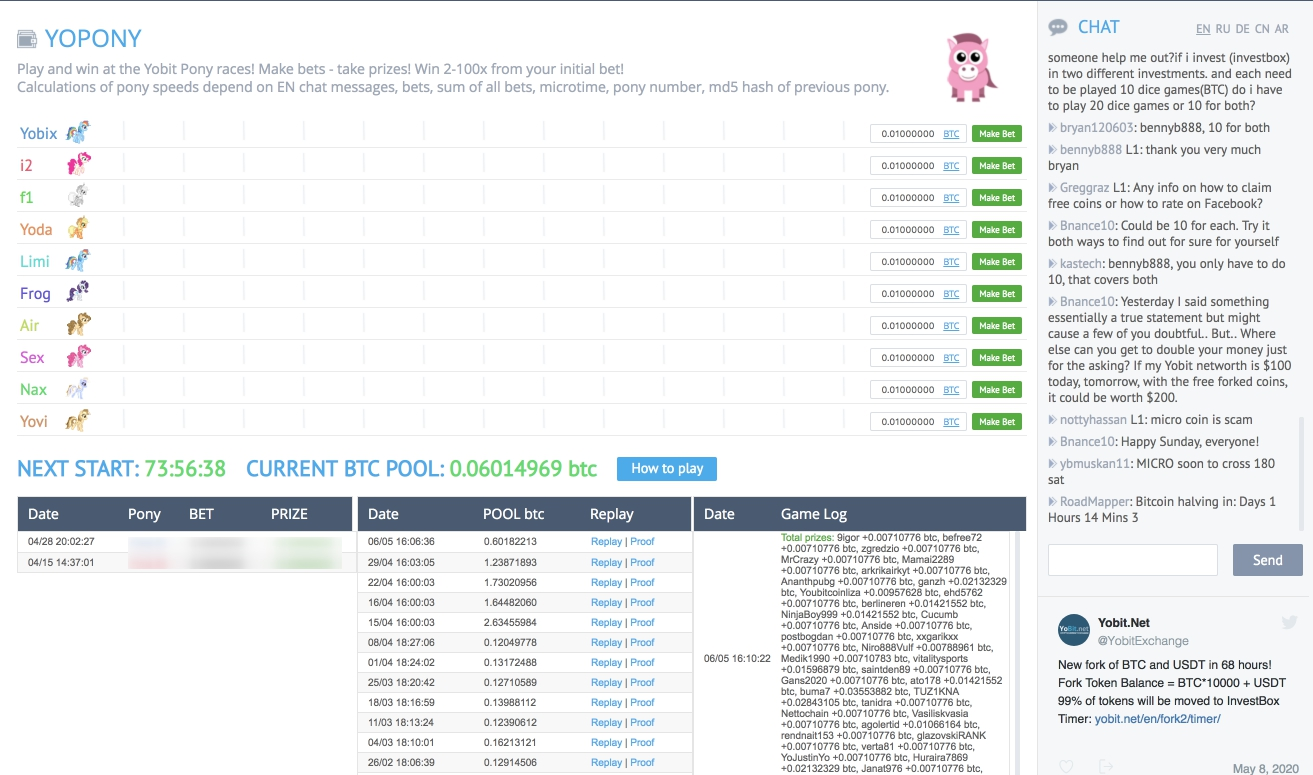Click BTC currency link in Air row

pyautogui.click(x=951, y=326)
